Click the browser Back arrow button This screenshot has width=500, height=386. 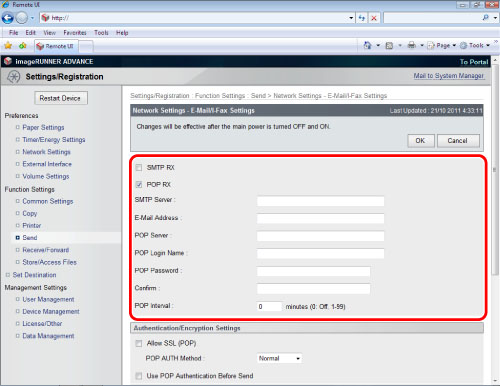(8, 18)
